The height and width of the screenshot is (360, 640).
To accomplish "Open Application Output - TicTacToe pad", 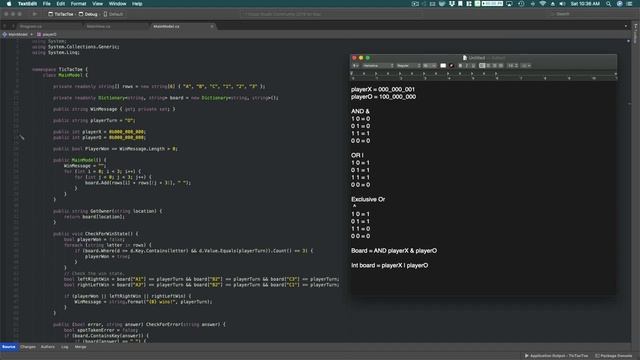I will 556,356.
